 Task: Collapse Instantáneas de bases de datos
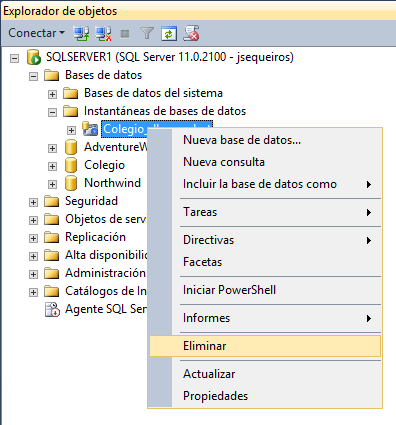(52, 112)
